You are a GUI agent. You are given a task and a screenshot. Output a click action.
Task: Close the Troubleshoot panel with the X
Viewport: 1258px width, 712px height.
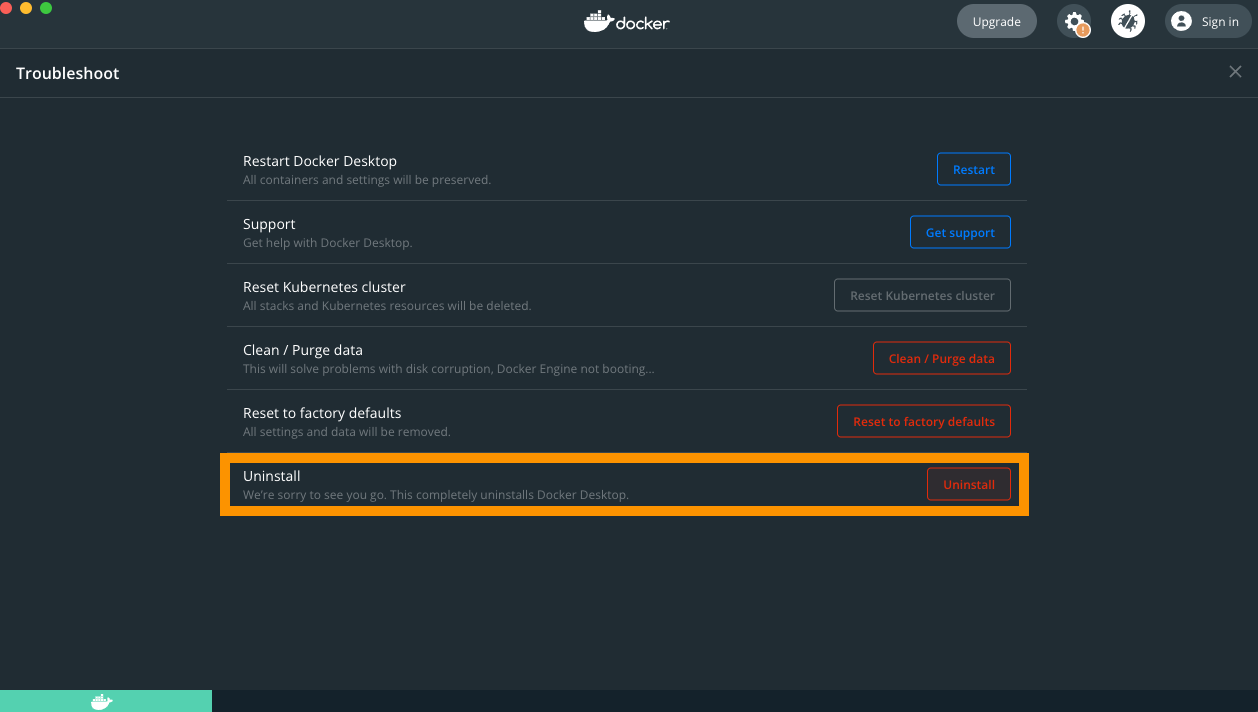click(x=1235, y=72)
